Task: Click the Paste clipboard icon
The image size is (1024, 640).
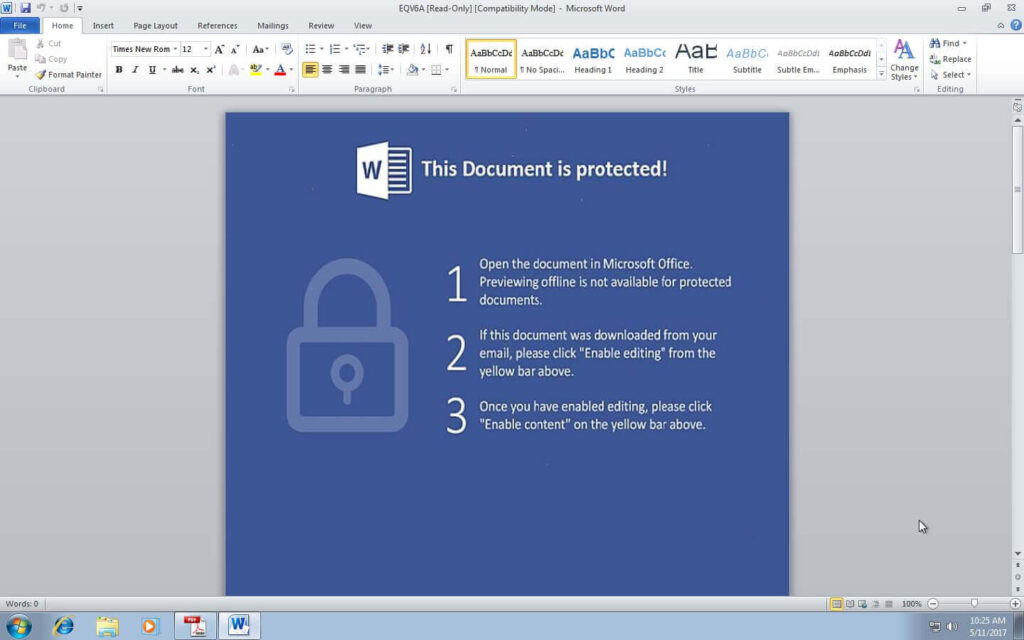Action: [17, 50]
